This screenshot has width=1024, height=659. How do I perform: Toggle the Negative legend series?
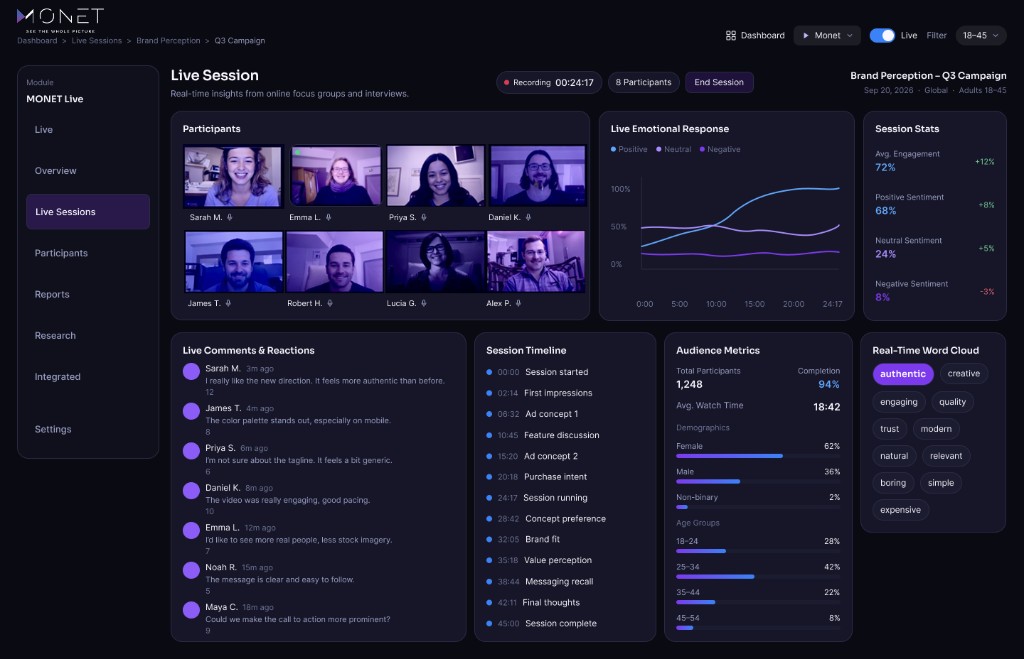click(x=720, y=150)
